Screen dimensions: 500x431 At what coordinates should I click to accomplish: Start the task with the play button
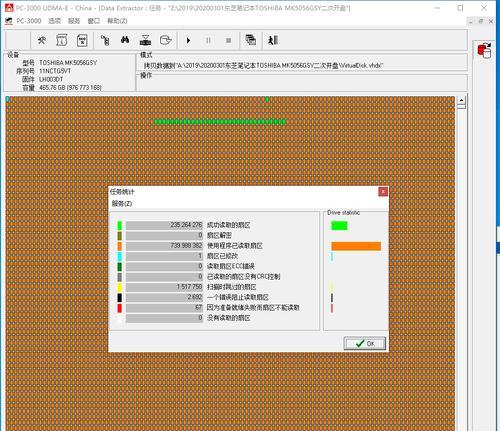pyautogui.click(x=188, y=40)
